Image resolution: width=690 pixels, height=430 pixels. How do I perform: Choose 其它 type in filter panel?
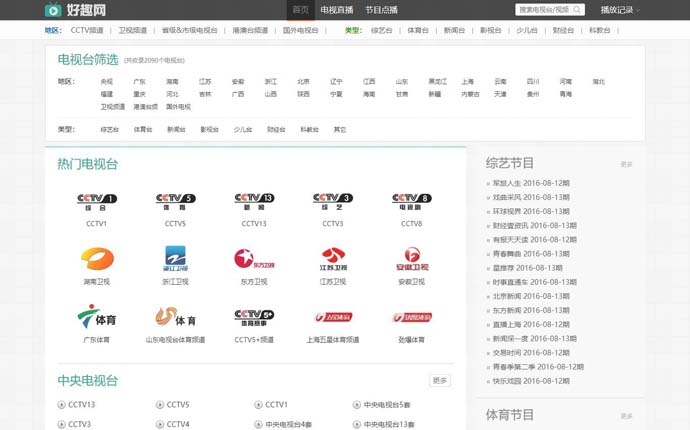point(340,129)
